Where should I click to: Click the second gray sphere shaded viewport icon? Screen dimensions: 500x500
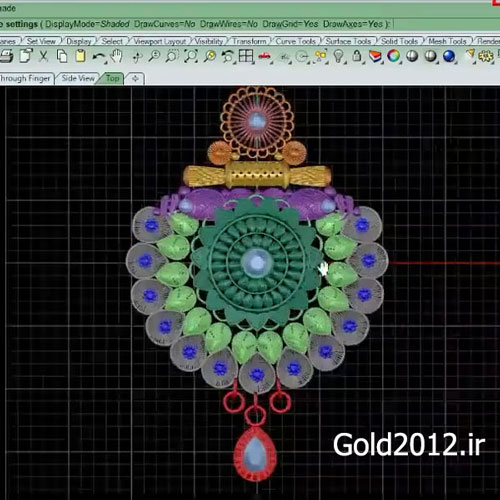pyautogui.click(x=430, y=56)
